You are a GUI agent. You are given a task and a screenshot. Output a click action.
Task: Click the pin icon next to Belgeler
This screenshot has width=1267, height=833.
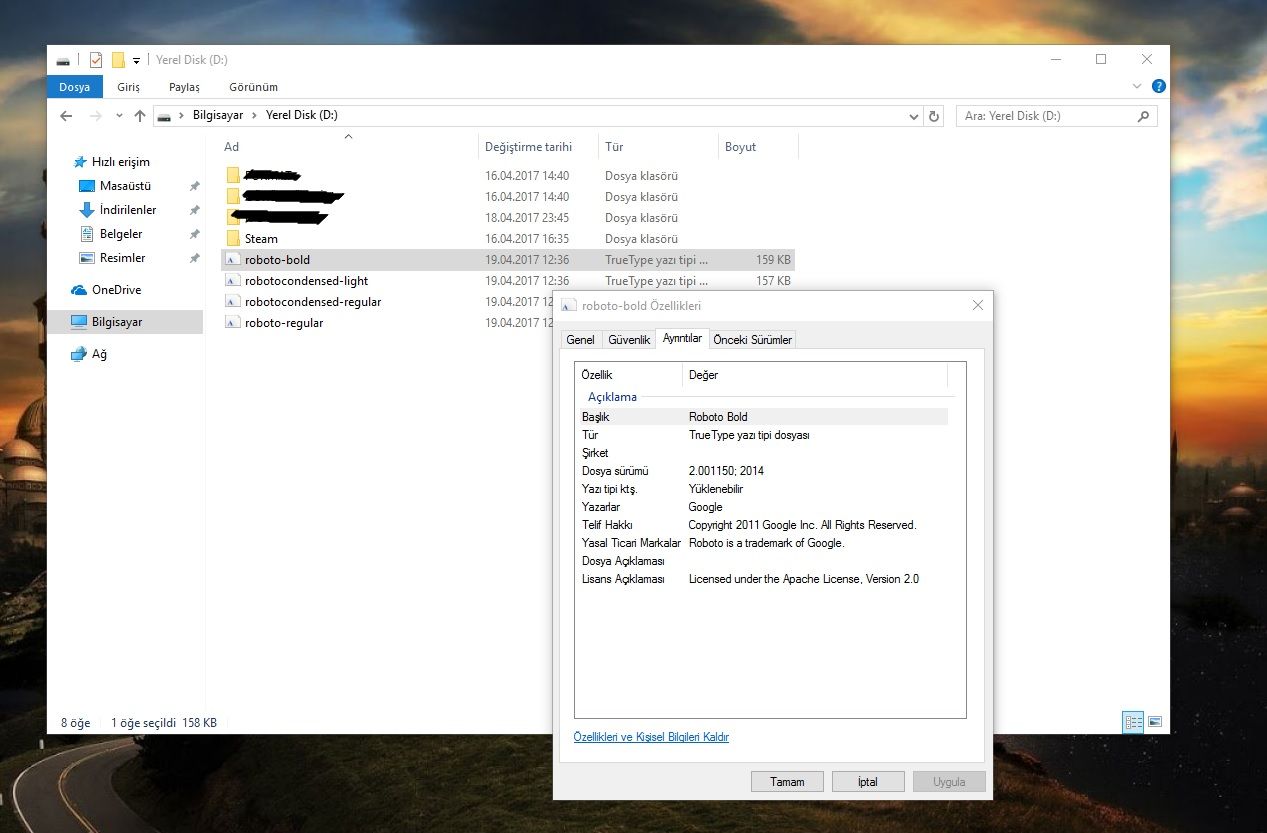coord(194,234)
